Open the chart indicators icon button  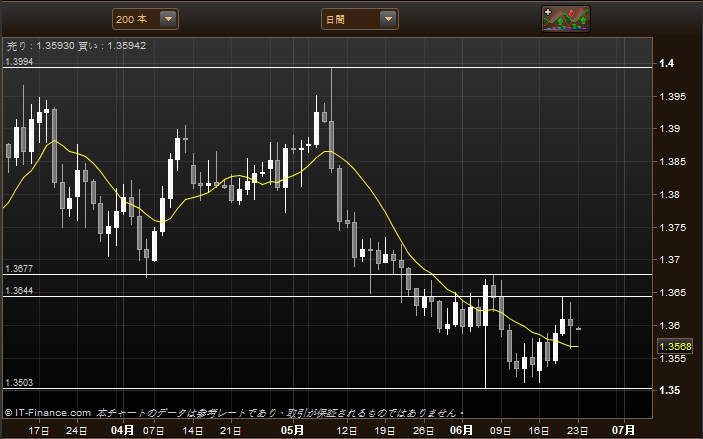pyautogui.click(x=566, y=19)
